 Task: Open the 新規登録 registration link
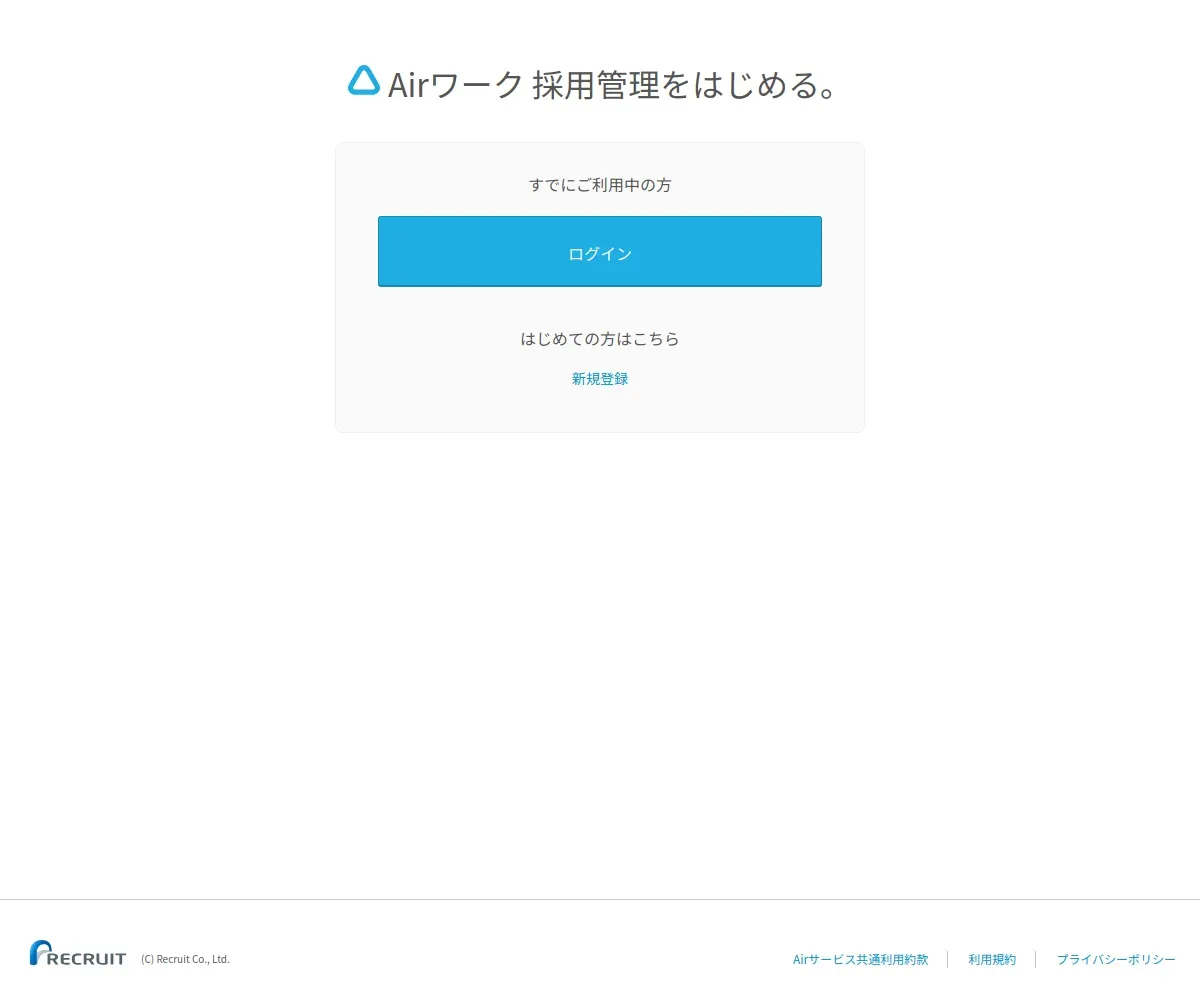click(600, 379)
